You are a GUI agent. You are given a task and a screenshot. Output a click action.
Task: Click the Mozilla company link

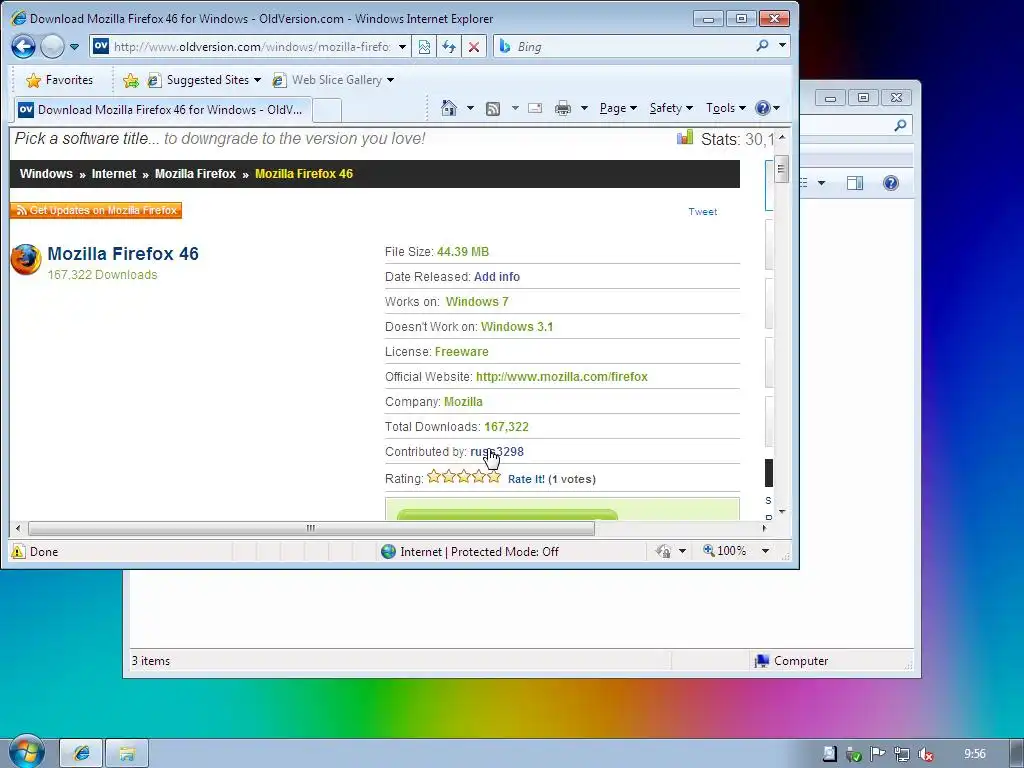click(x=463, y=402)
